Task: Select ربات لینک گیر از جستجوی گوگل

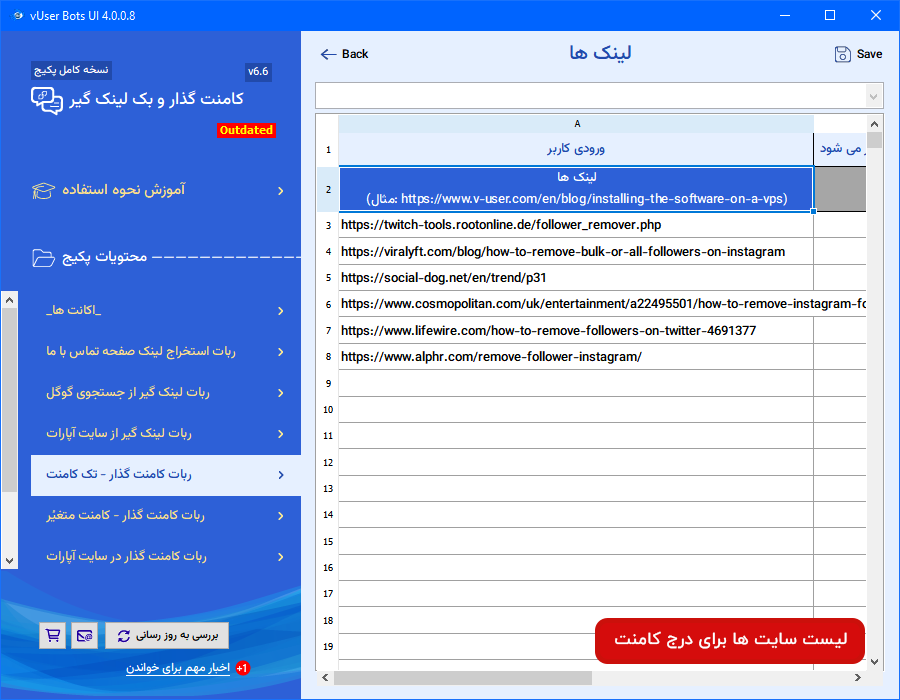Action: 166,393
